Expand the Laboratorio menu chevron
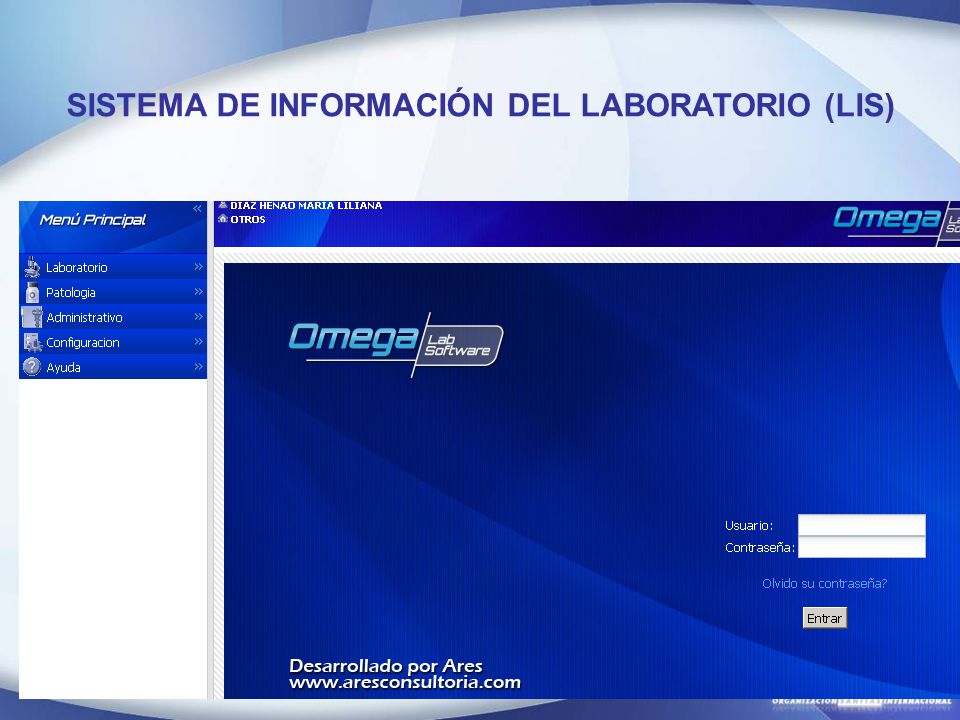This screenshot has height=720, width=960. click(x=198, y=267)
